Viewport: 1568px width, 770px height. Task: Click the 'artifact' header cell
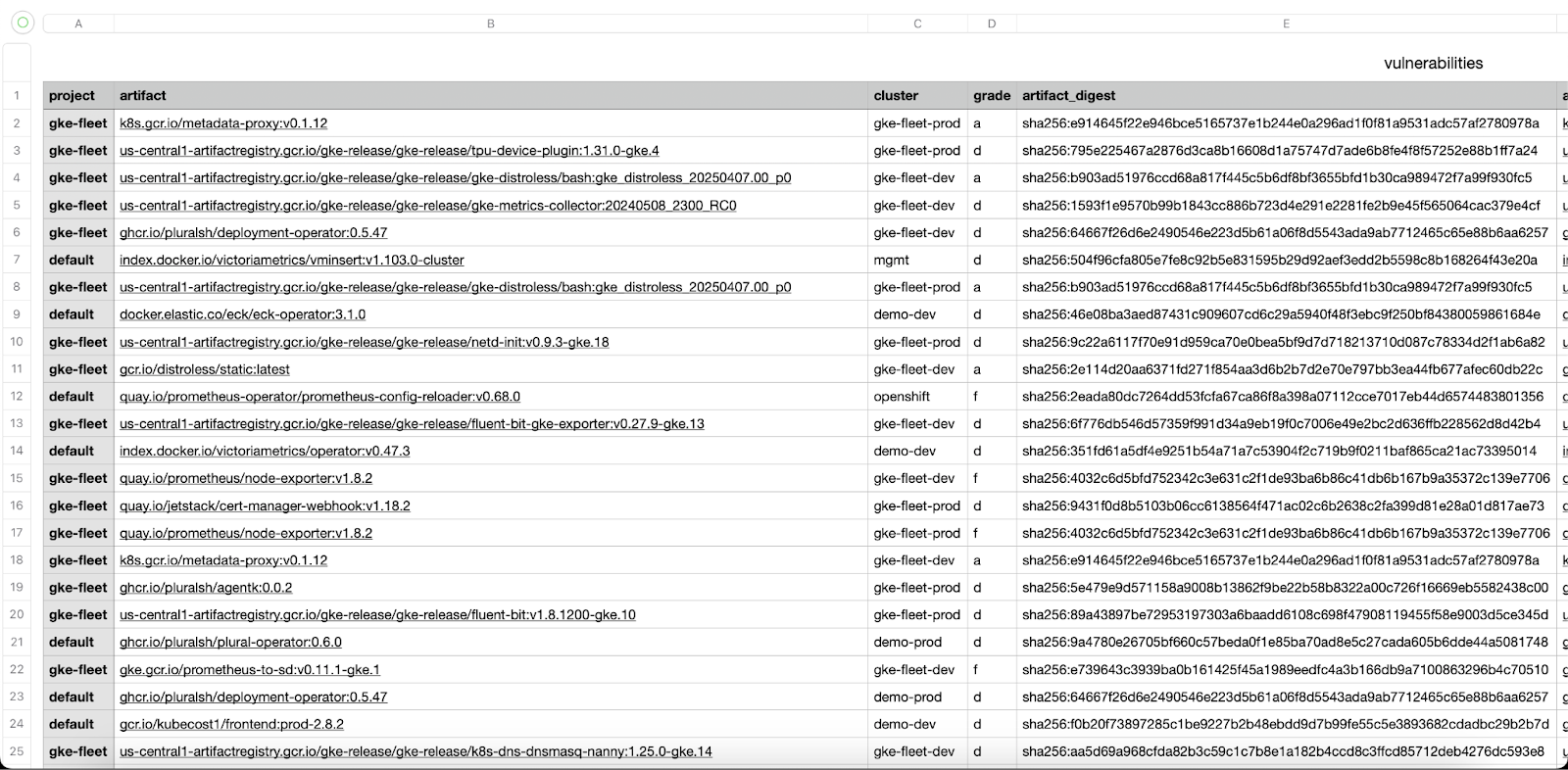(491, 96)
